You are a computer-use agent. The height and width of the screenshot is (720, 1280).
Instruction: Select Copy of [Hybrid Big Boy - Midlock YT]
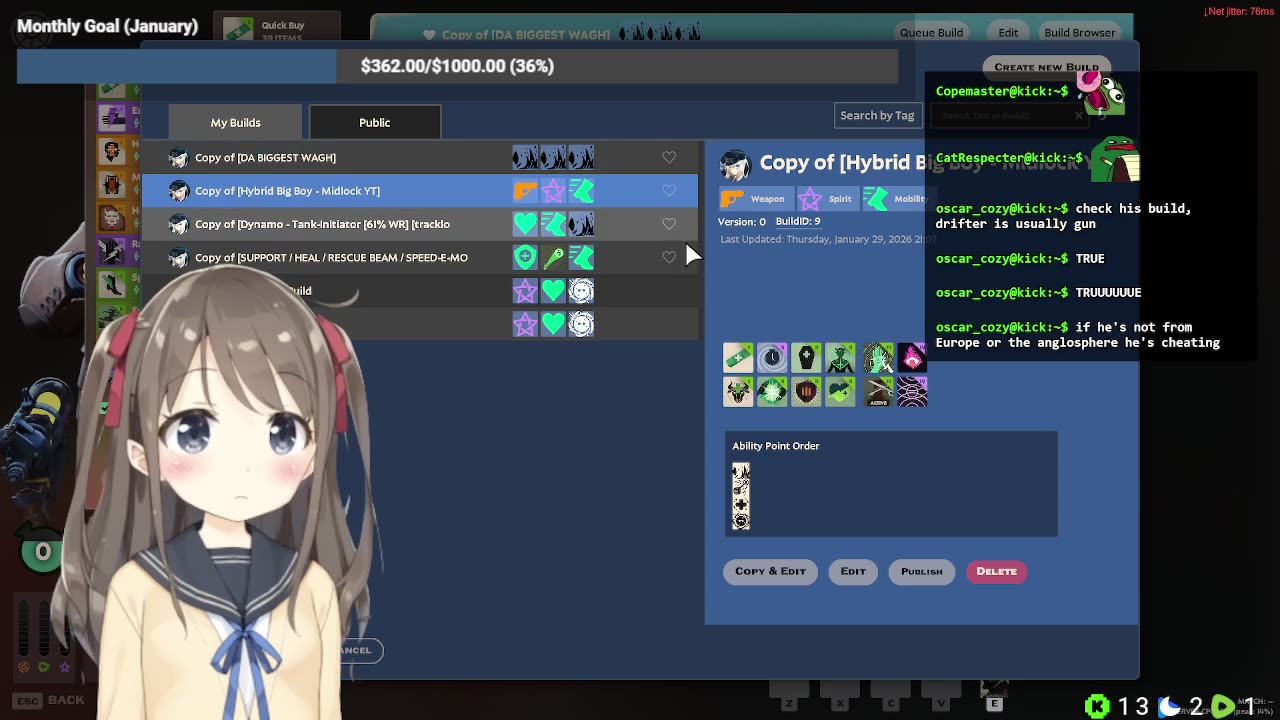click(x=420, y=190)
